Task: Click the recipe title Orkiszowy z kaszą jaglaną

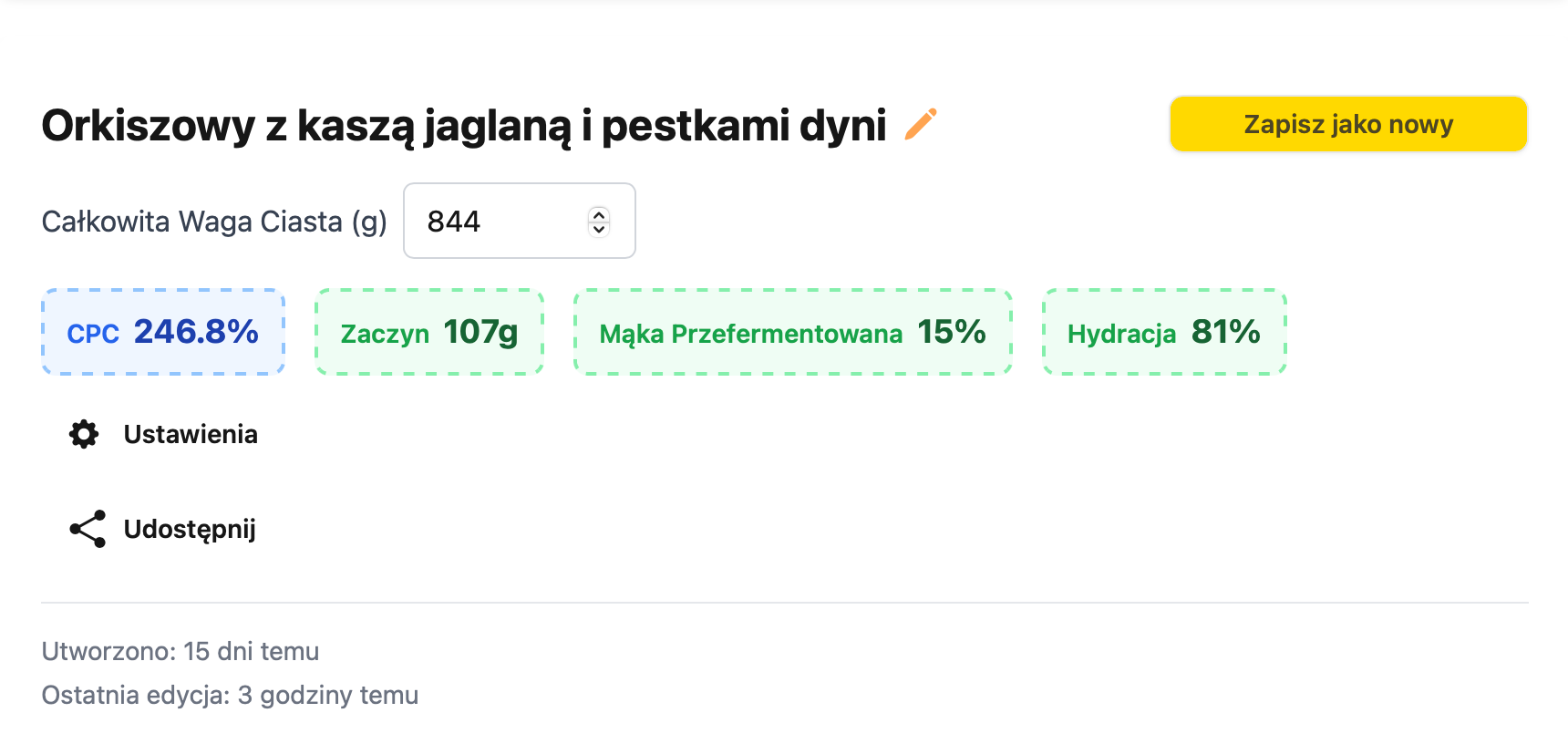Action: pos(464,126)
